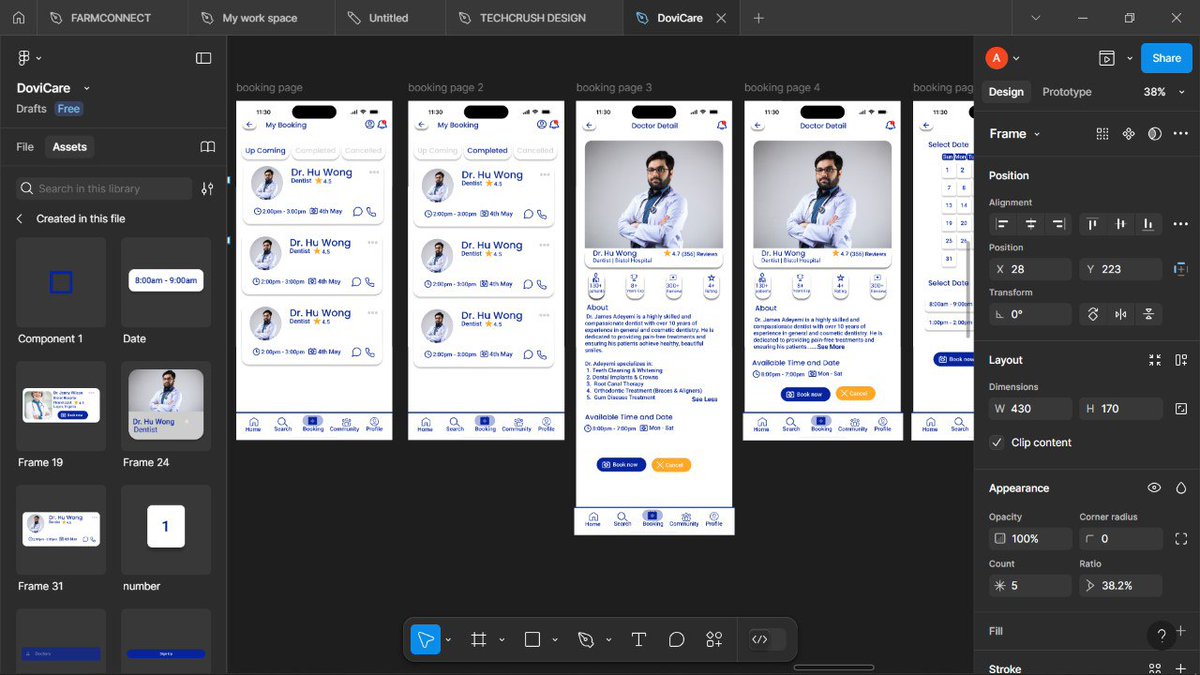
Task: Toggle Dev Mode in bottom toolbar
Action: coord(767,639)
